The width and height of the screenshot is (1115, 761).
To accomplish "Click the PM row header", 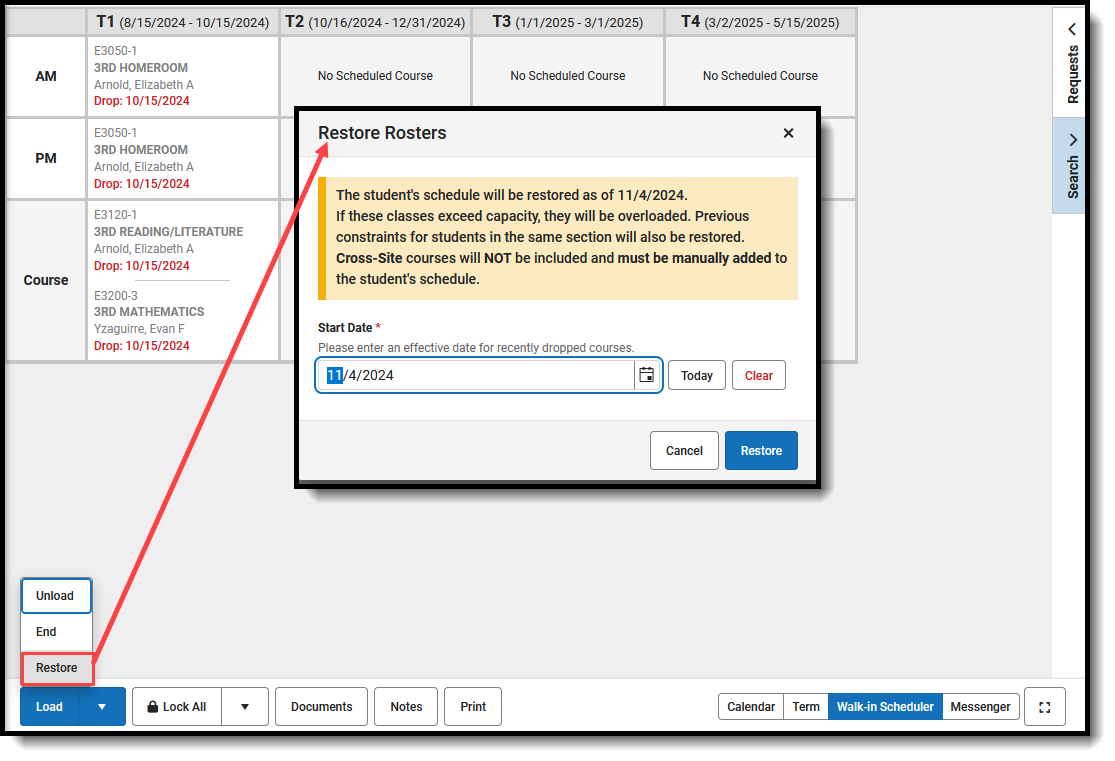I will click(46, 158).
